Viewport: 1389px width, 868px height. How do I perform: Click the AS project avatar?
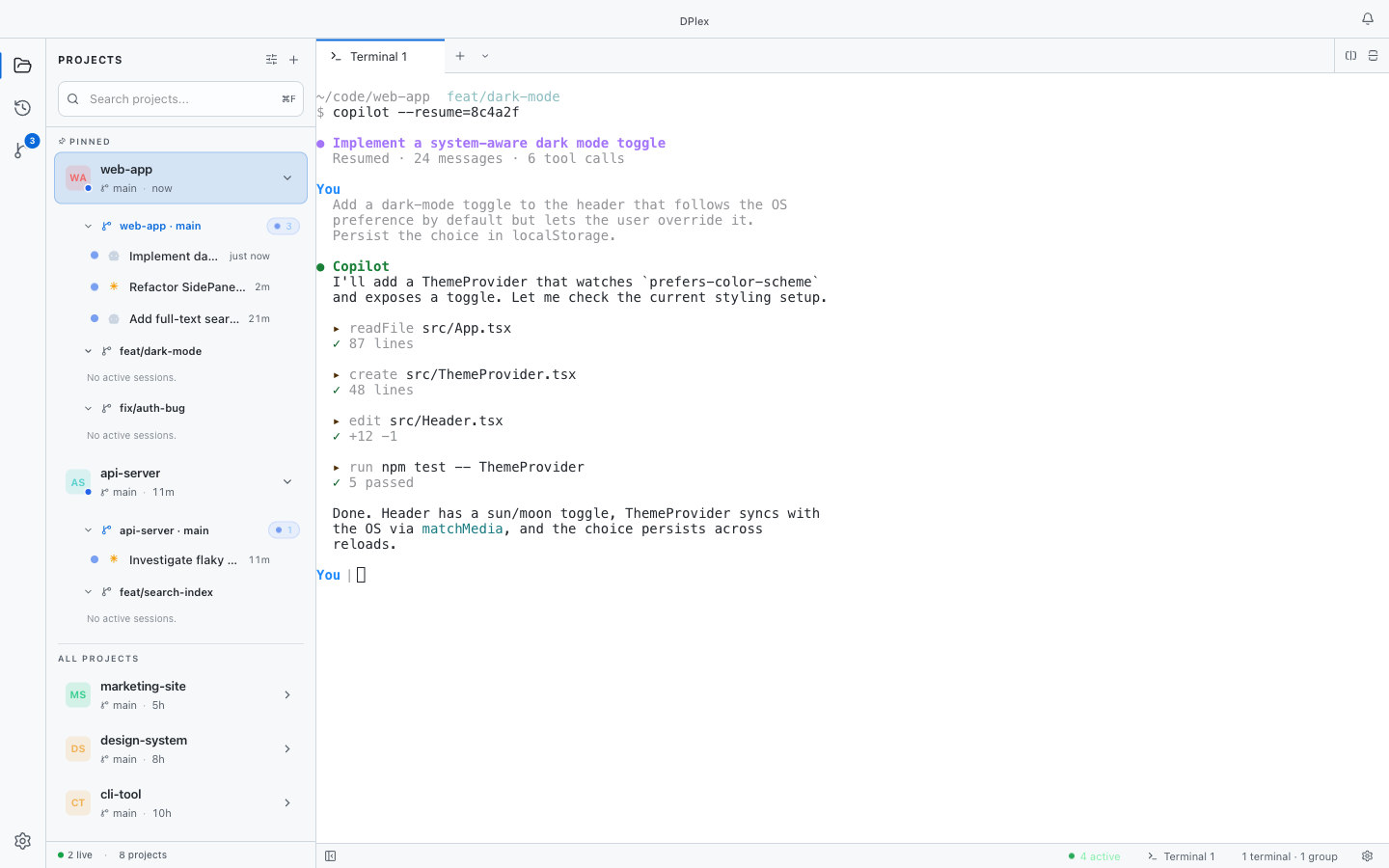pos(78,482)
